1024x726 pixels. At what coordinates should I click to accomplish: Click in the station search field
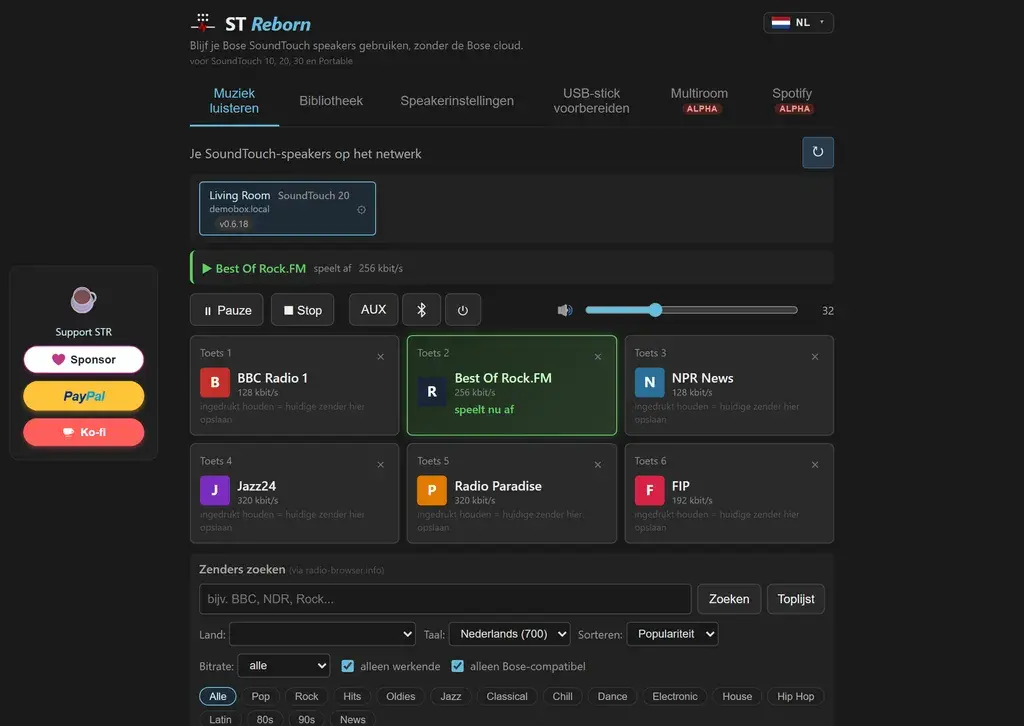[x=445, y=599]
